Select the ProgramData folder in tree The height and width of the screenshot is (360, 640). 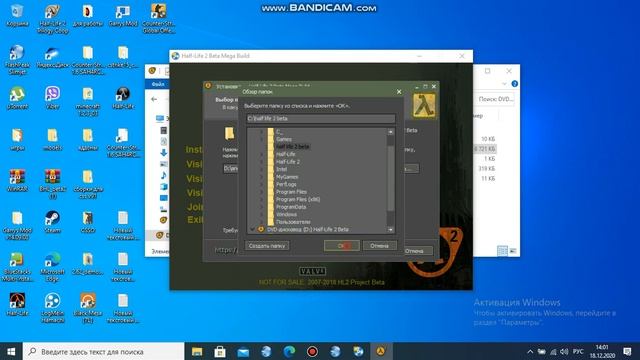[x=291, y=207]
